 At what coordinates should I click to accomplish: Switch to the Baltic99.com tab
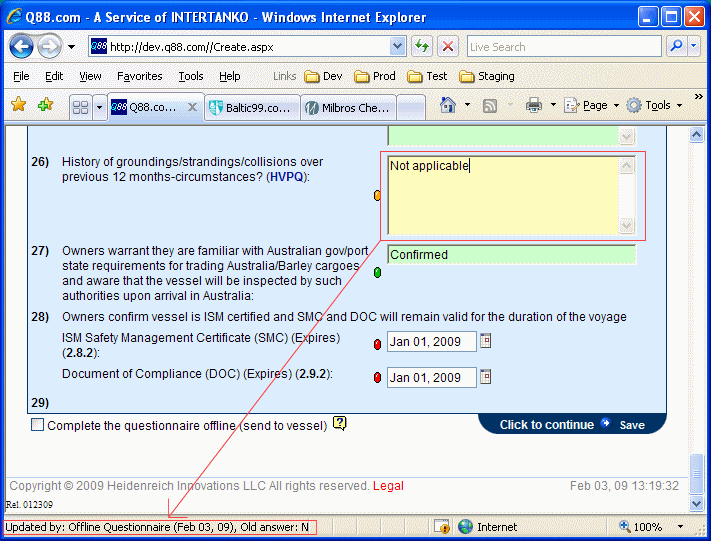coord(253,108)
